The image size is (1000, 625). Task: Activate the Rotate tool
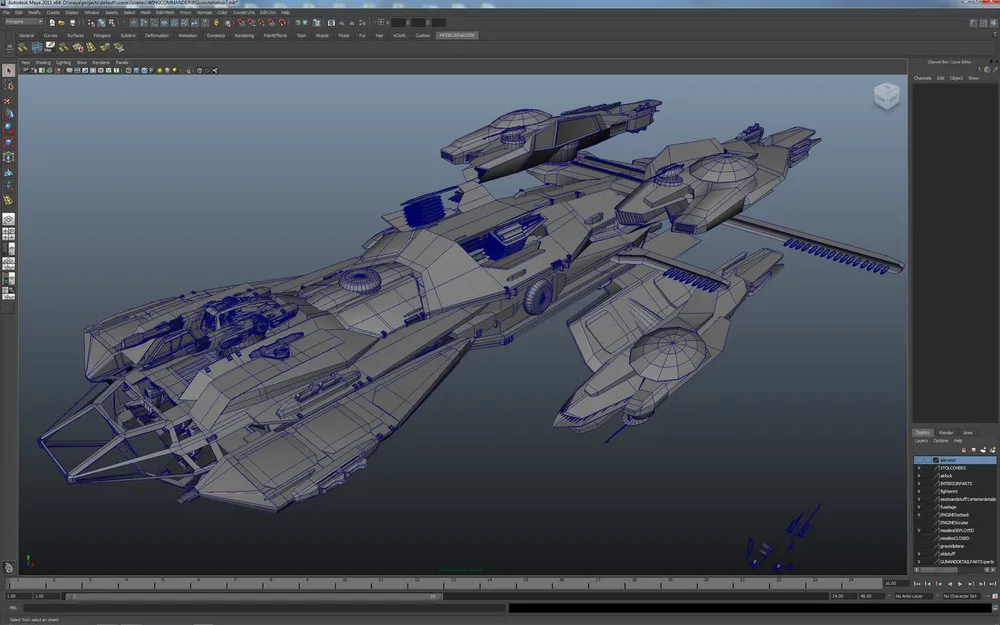coord(9,128)
